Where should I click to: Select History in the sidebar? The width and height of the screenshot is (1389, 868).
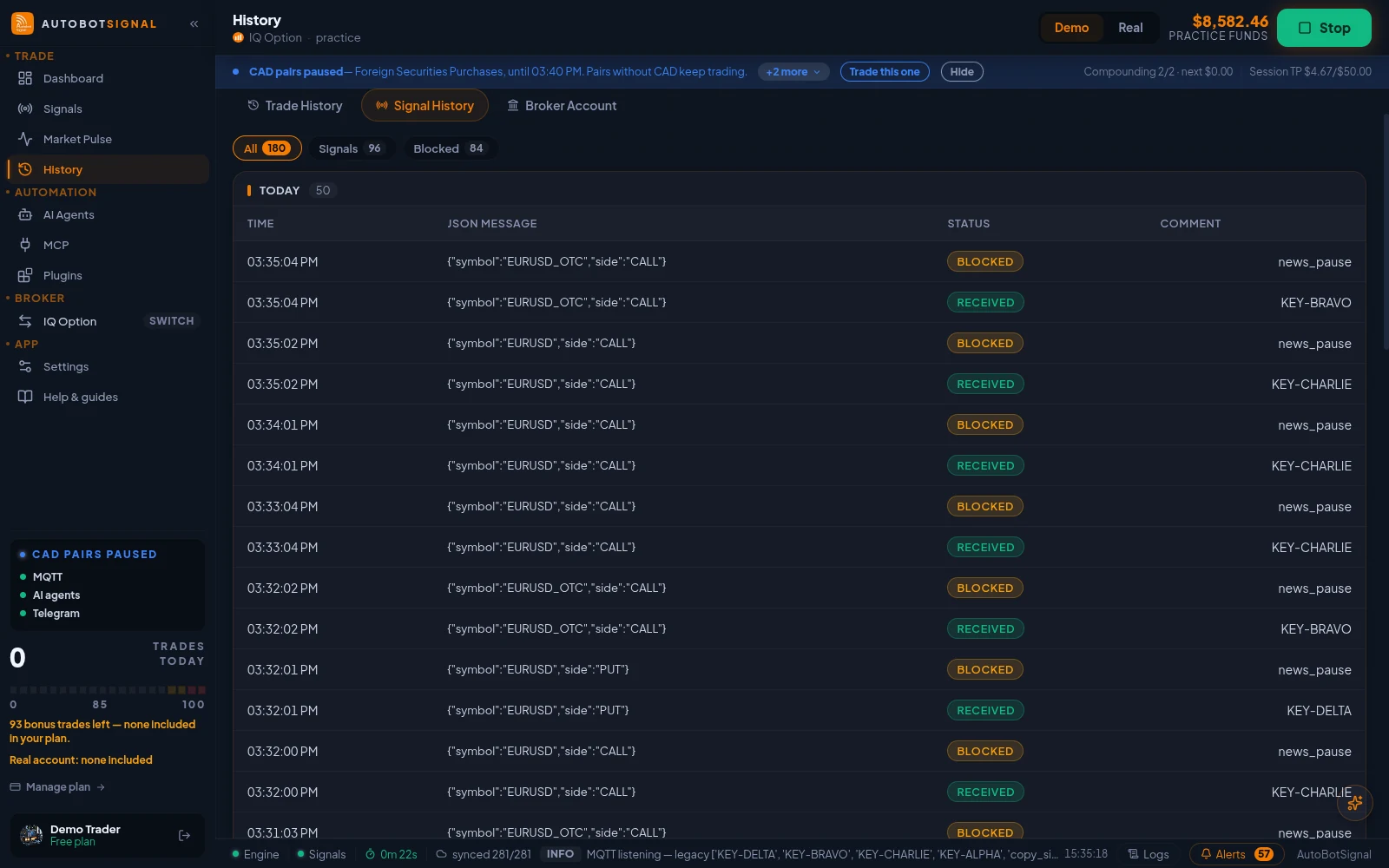tap(108, 169)
